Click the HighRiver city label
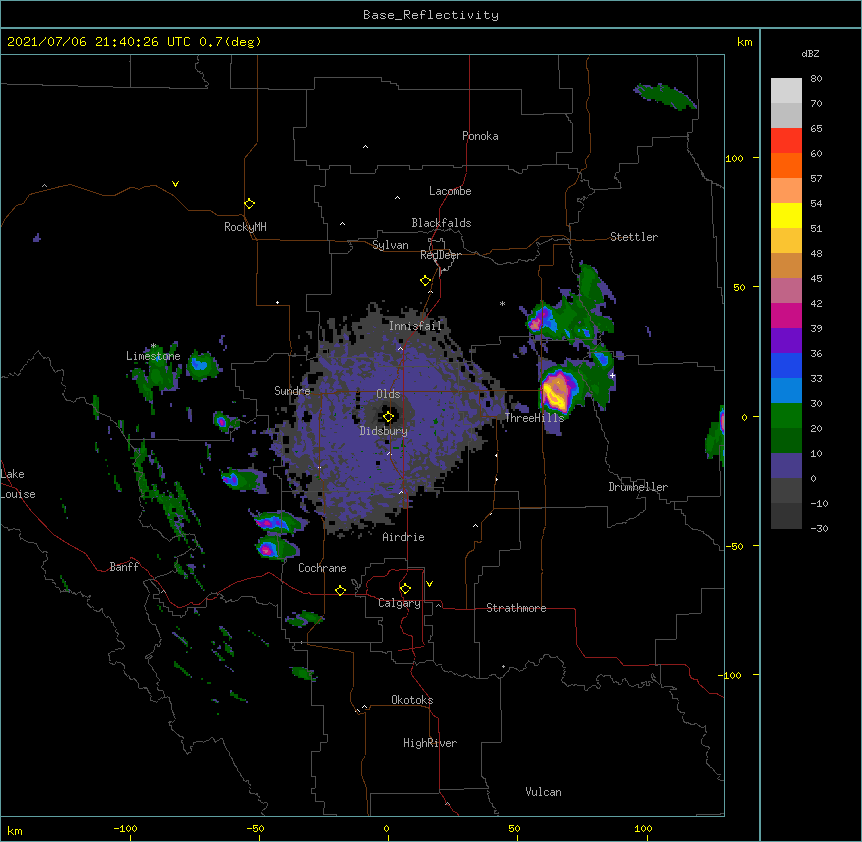Viewport: 862px width, 842px height. tap(430, 743)
